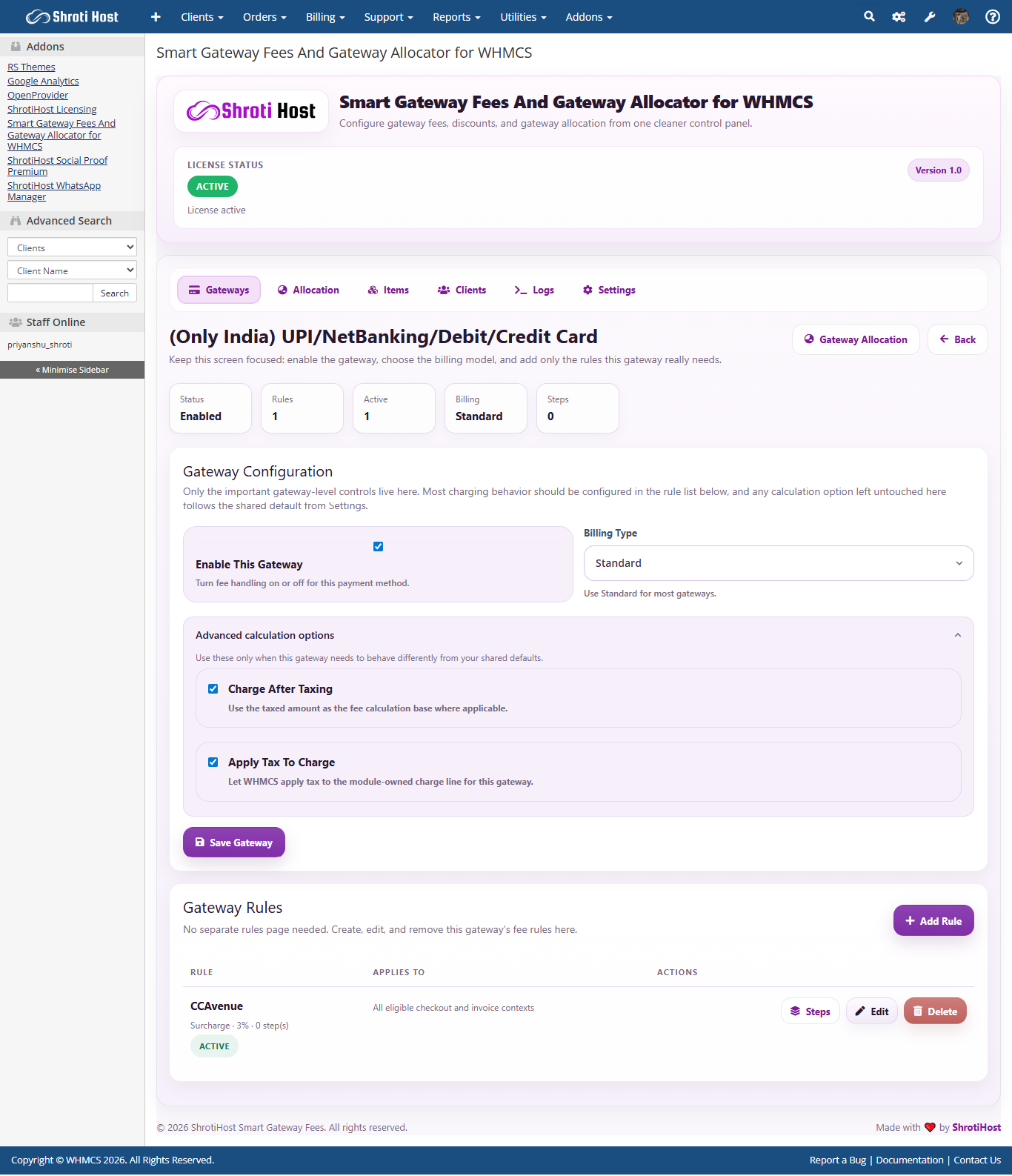Open the system settings gears icon
Image resolution: width=1012 pixels, height=1176 pixels.
(x=899, y=16)
